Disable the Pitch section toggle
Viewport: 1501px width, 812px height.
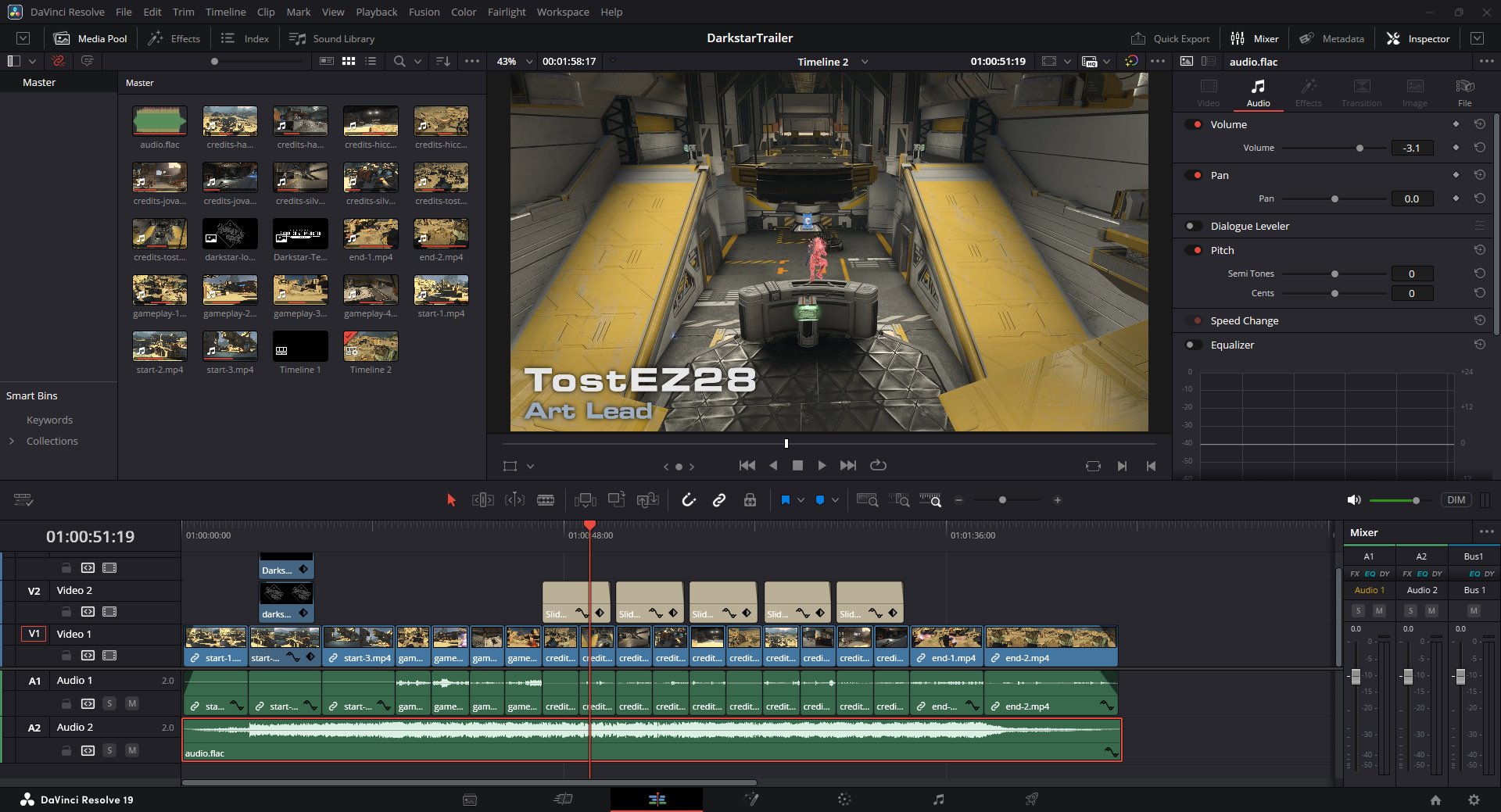[x=1194, y=250]
